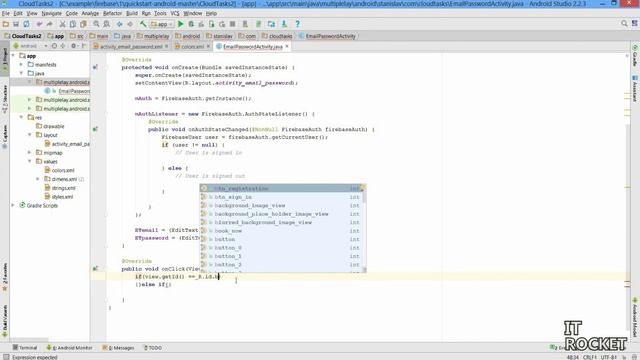This screenshot has height=360, width=640.
Task: Collapse the values folder node
Action: [29, 162]
